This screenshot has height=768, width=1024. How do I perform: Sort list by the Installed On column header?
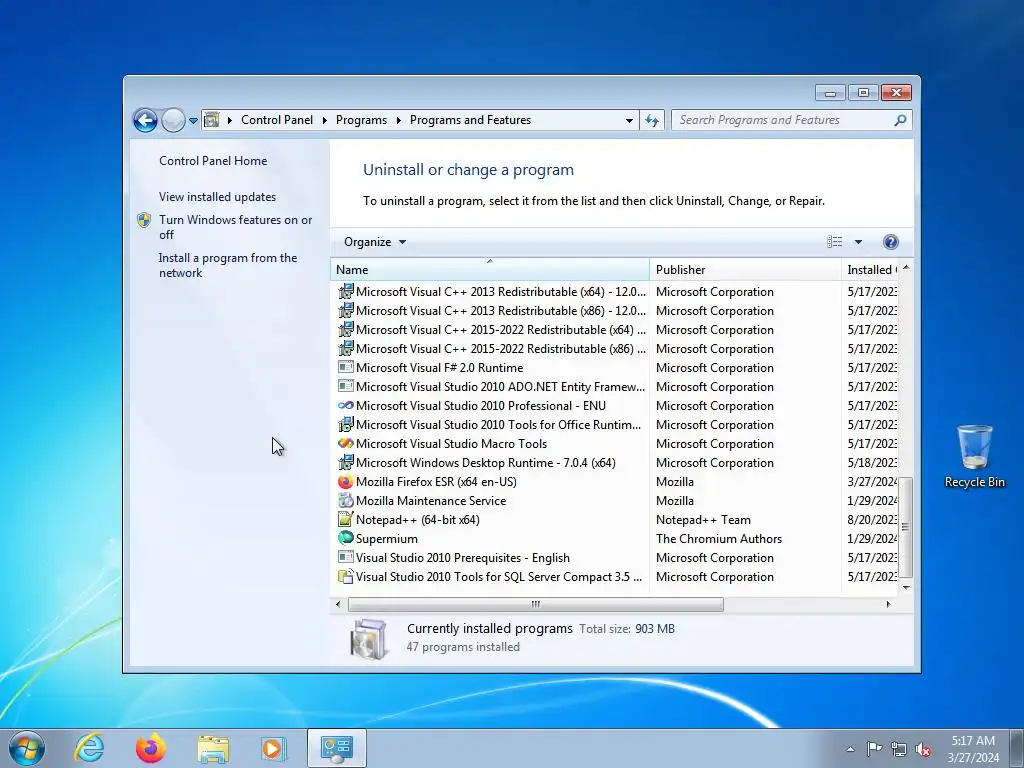click(x=872, y=270)
